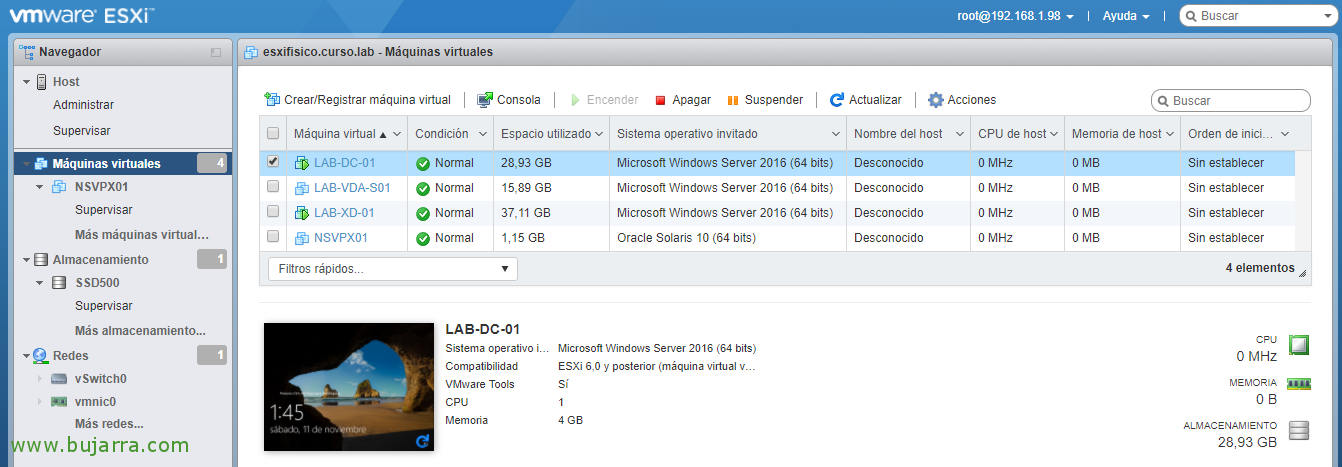Click the VM table Buscar search field
The width and height of the screenshot is (1342, 467).
tap(1230, 101)
